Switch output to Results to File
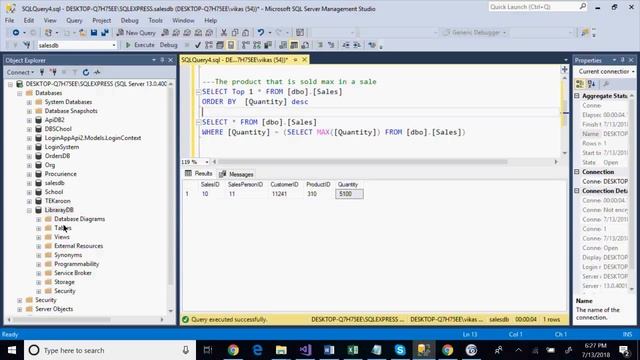The width and height of the screenshot is (640, 360). pos(305,45)
